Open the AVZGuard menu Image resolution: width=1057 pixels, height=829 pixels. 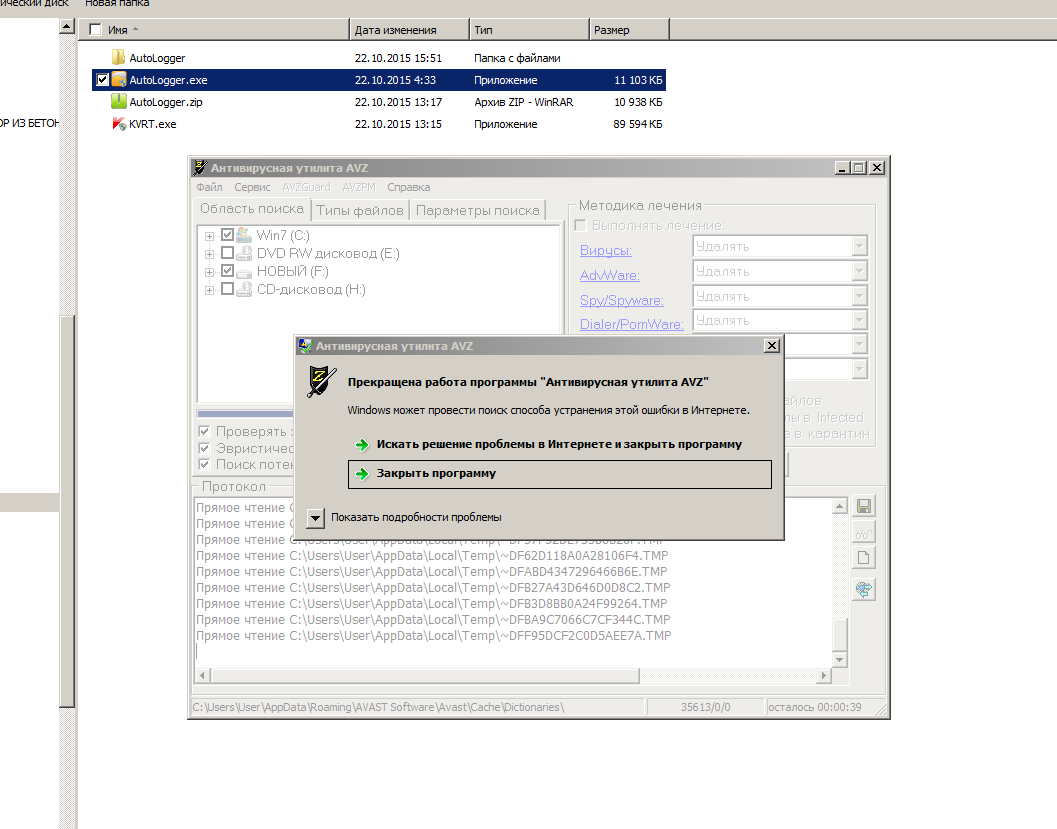[x=306, y=187]
